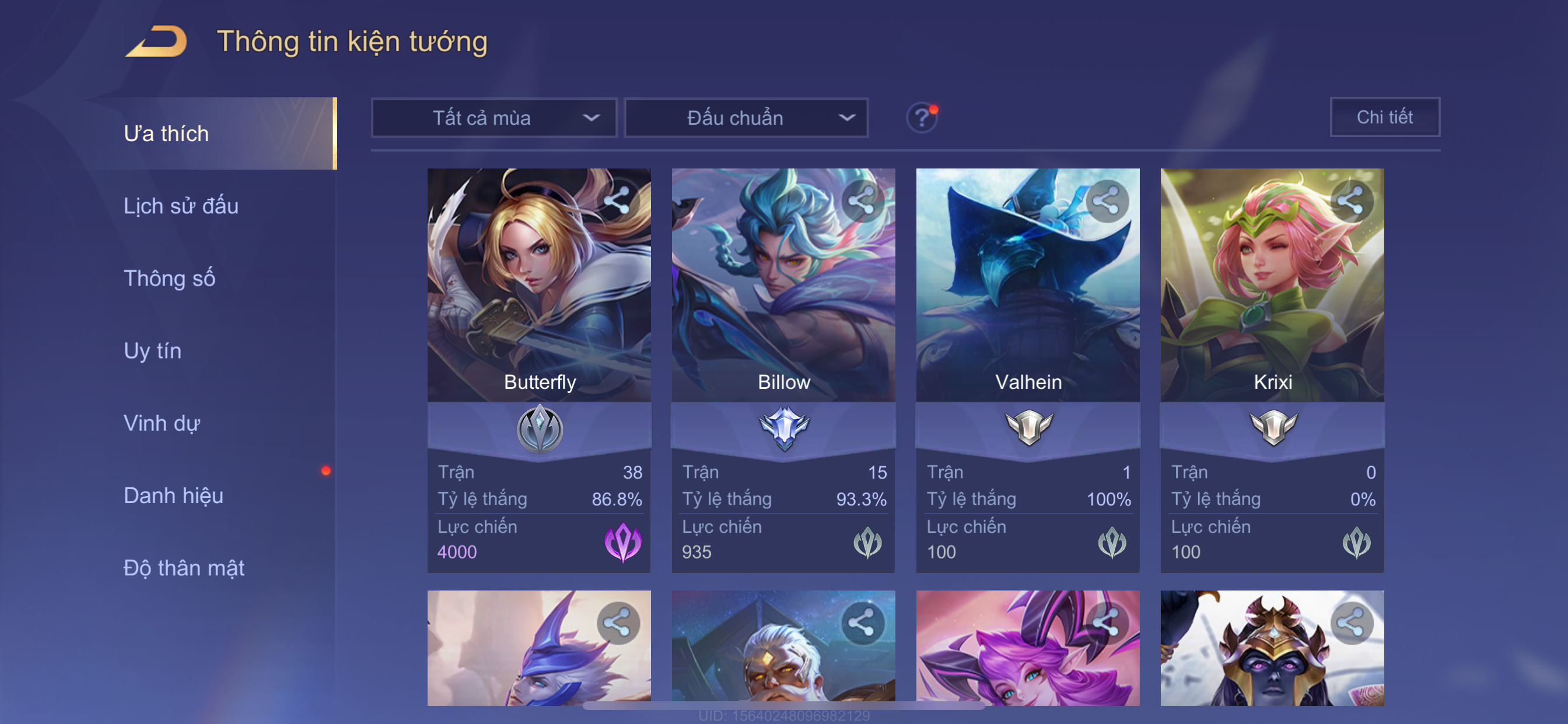
Task: Click the chevron beside Đấu chuẩn
Action: click(x=846, y=118)
